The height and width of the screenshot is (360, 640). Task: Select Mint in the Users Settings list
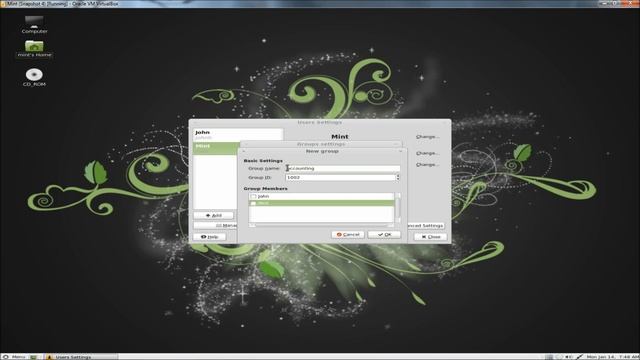(x=216, y=148)
